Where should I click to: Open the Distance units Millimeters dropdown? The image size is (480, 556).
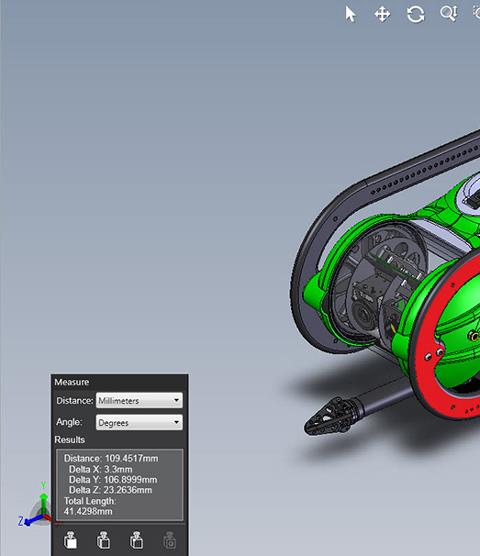(x=139, y=400)
